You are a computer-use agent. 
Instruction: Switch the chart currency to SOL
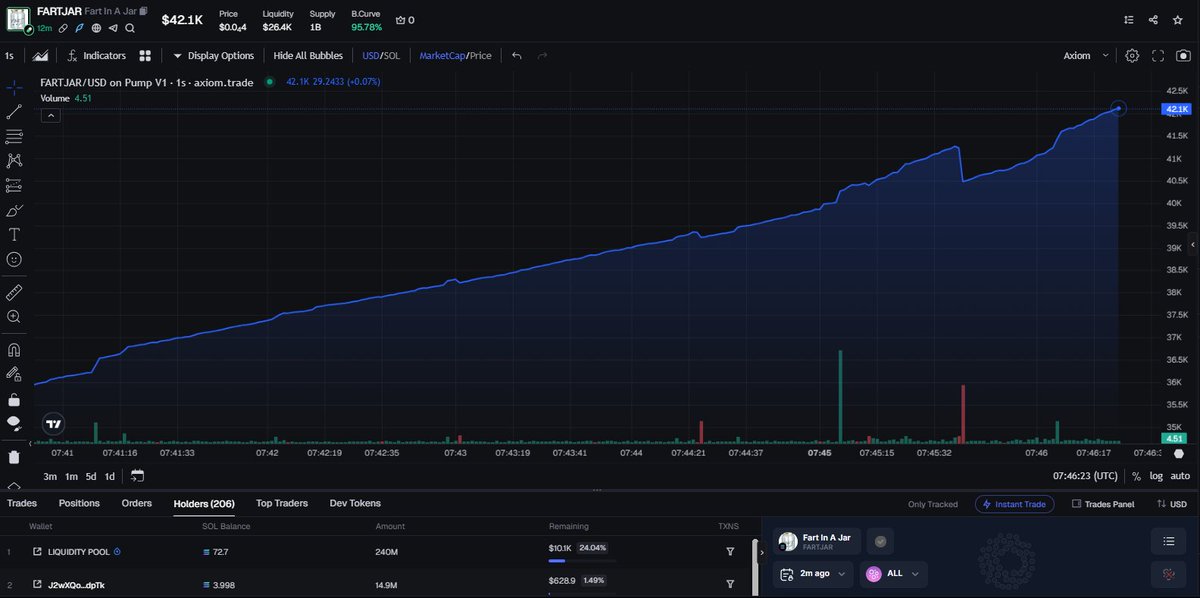coord(392,56)
